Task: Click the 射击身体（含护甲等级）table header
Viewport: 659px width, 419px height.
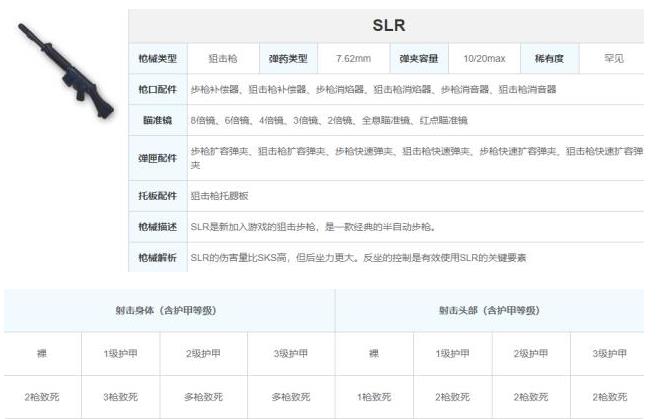Action: pos(169,310)
